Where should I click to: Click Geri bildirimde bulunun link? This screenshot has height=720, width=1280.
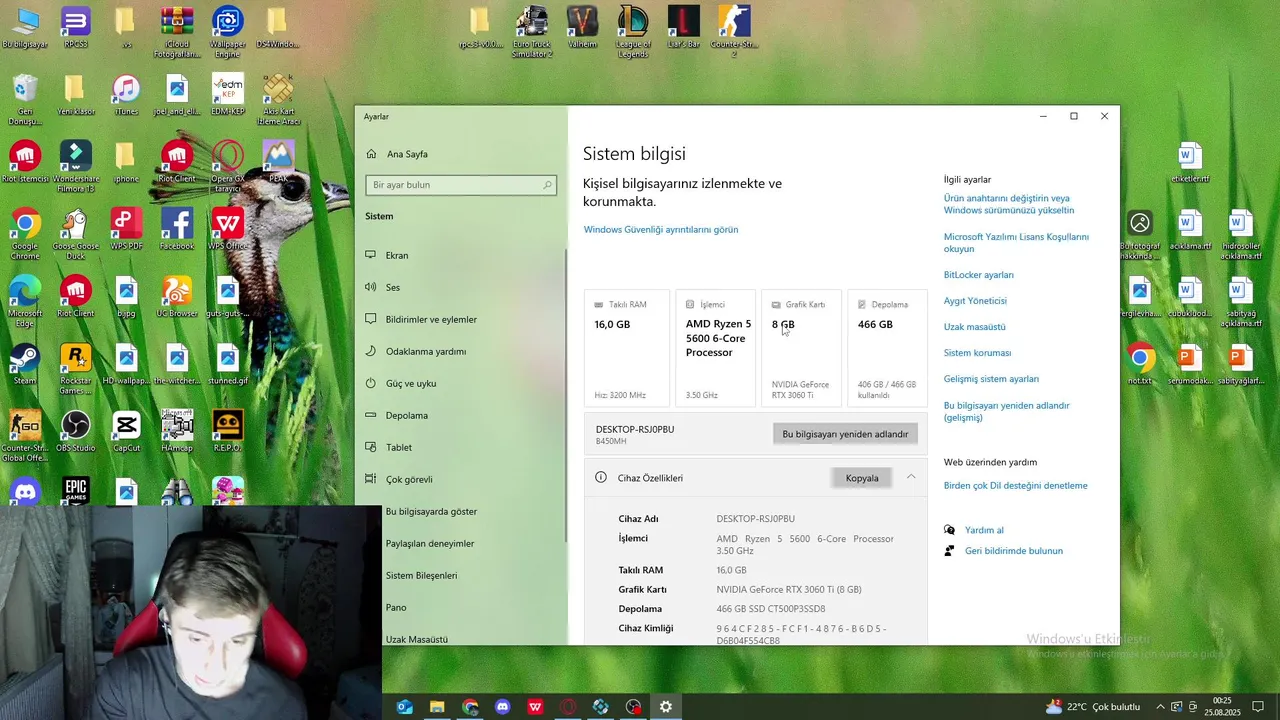click(1014, 551)
